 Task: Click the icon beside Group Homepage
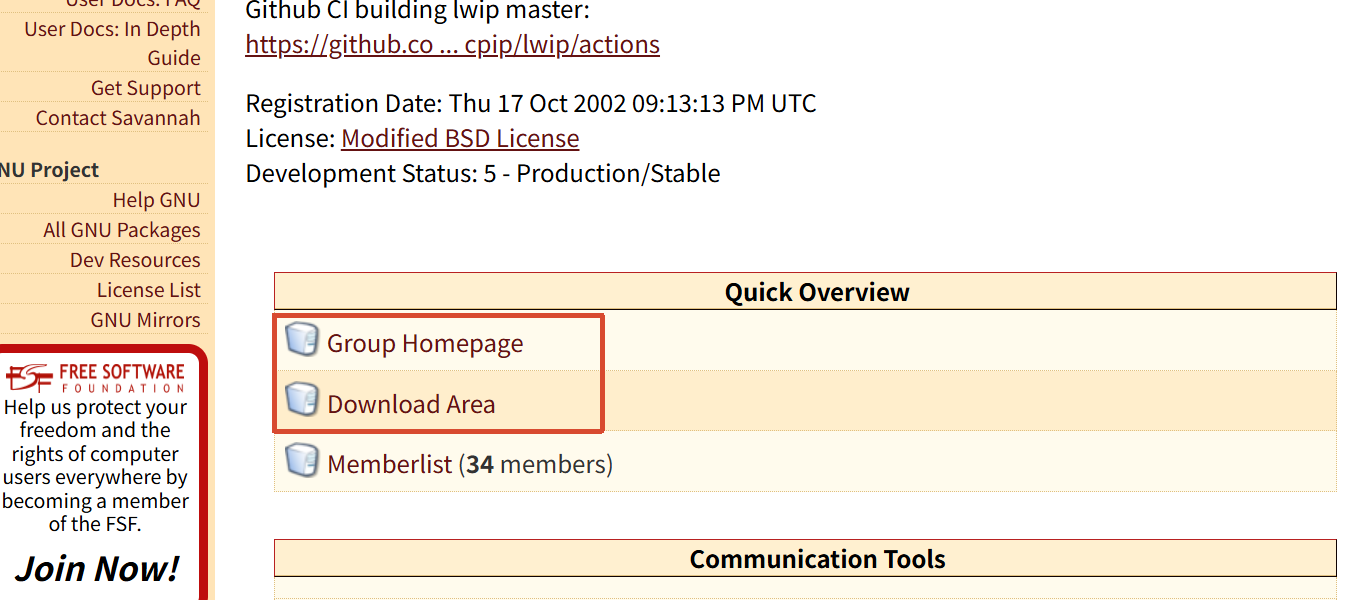[301, 340]
